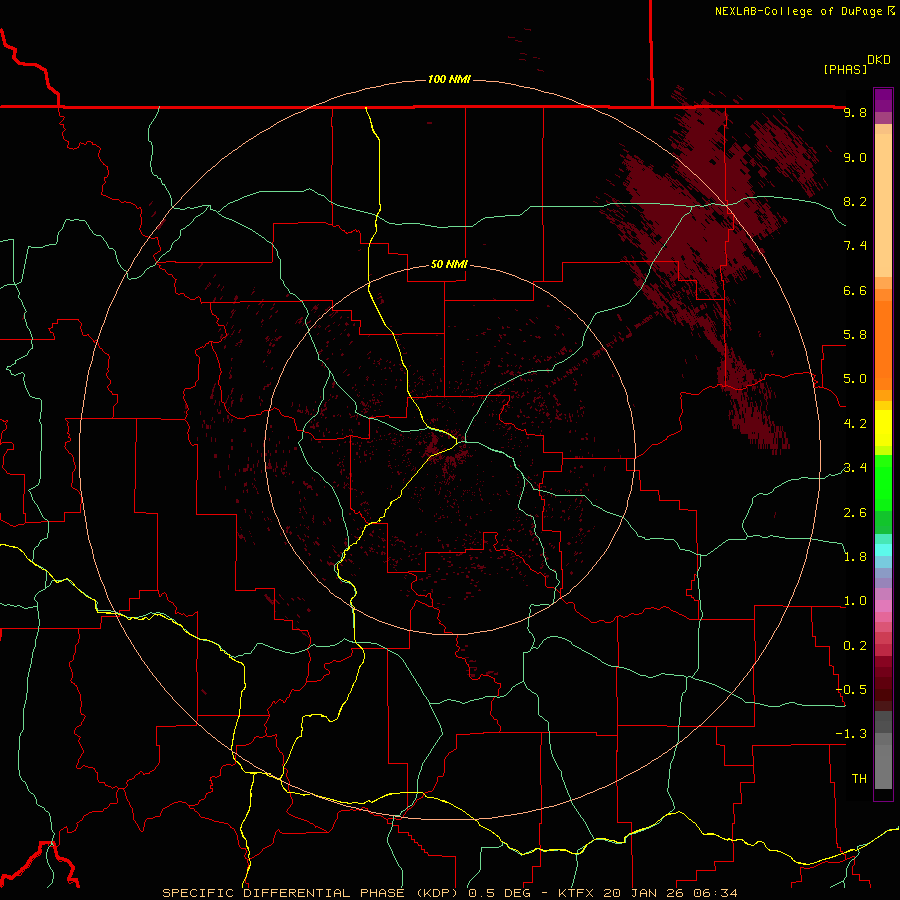
Task: Click the radar site at the ring center
Action: click(450, 449)
